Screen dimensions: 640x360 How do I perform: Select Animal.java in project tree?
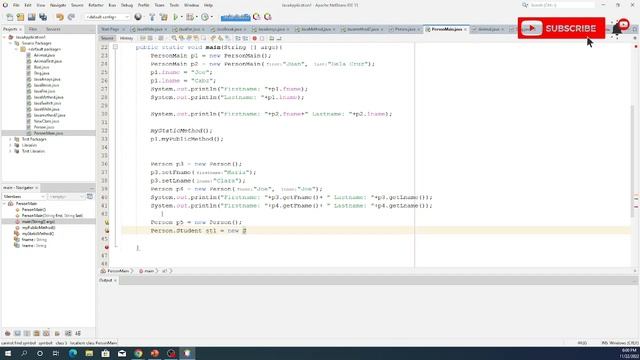point(44,55)
